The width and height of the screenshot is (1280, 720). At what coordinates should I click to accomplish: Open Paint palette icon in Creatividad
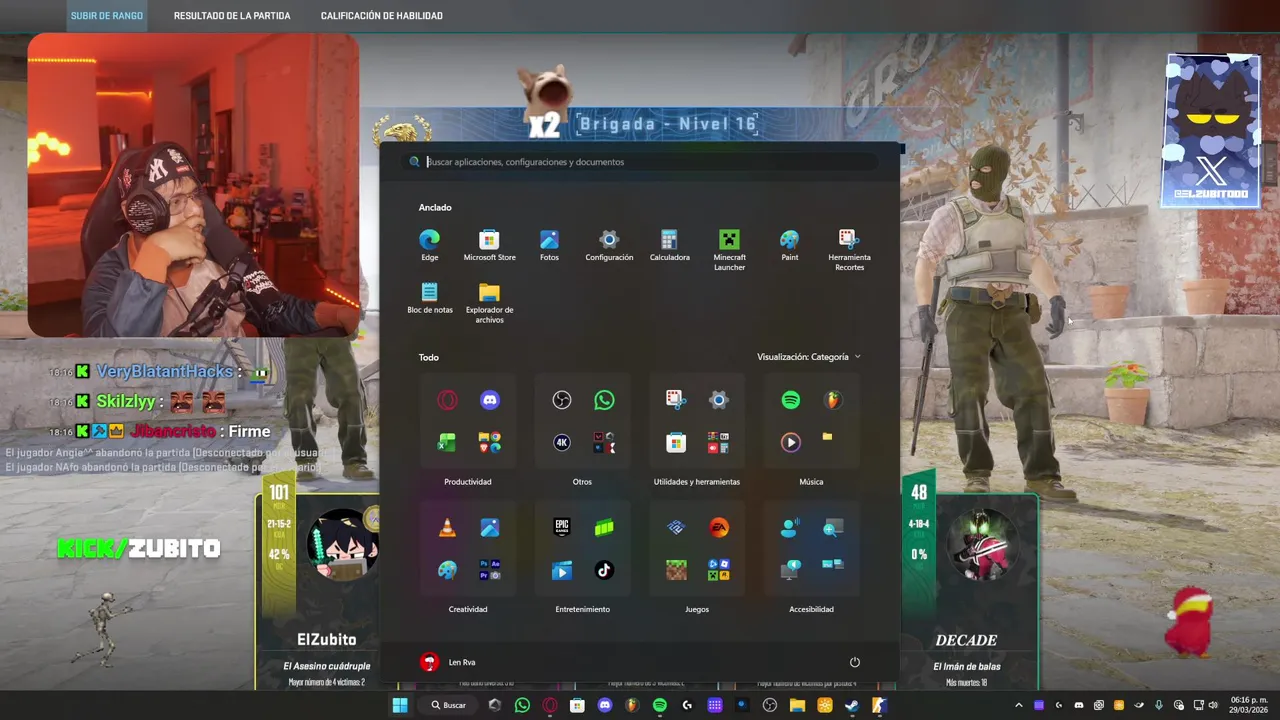(447, 570)
